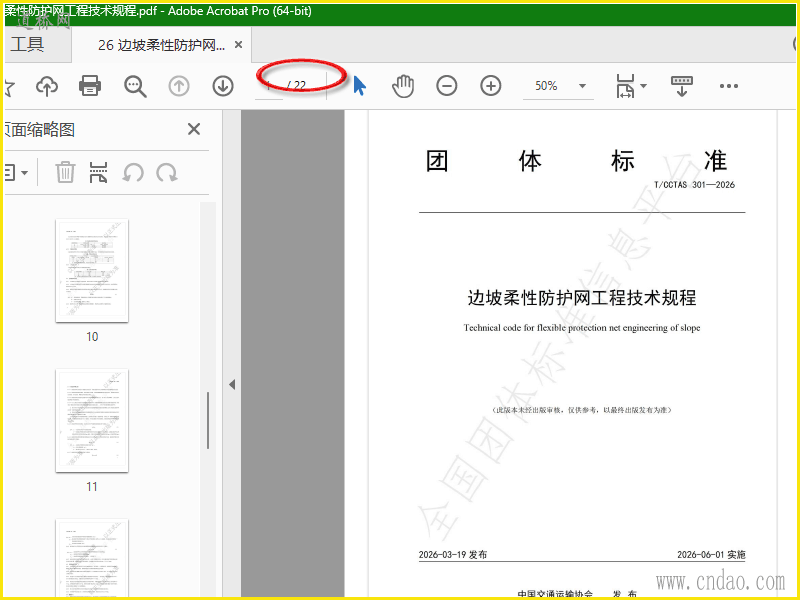Select the page 11 thumbnail
The width and height of the screenshot is (800, 600).
[x=92, y=420]
